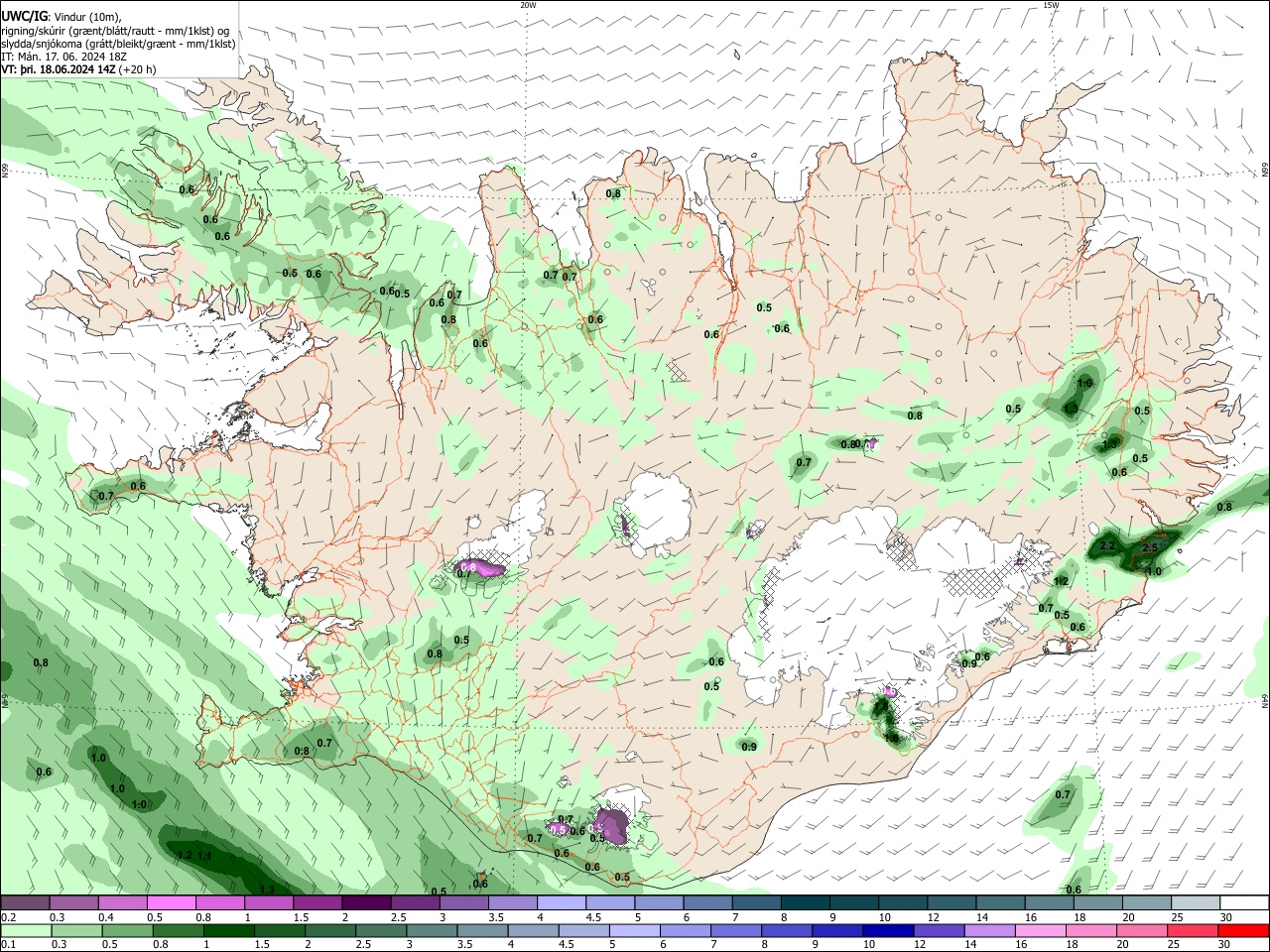Click the 'VT: þri. 18.06.2024 14Z (+20 h)' line
1270x952 pixels.
[x=78, y=69]
